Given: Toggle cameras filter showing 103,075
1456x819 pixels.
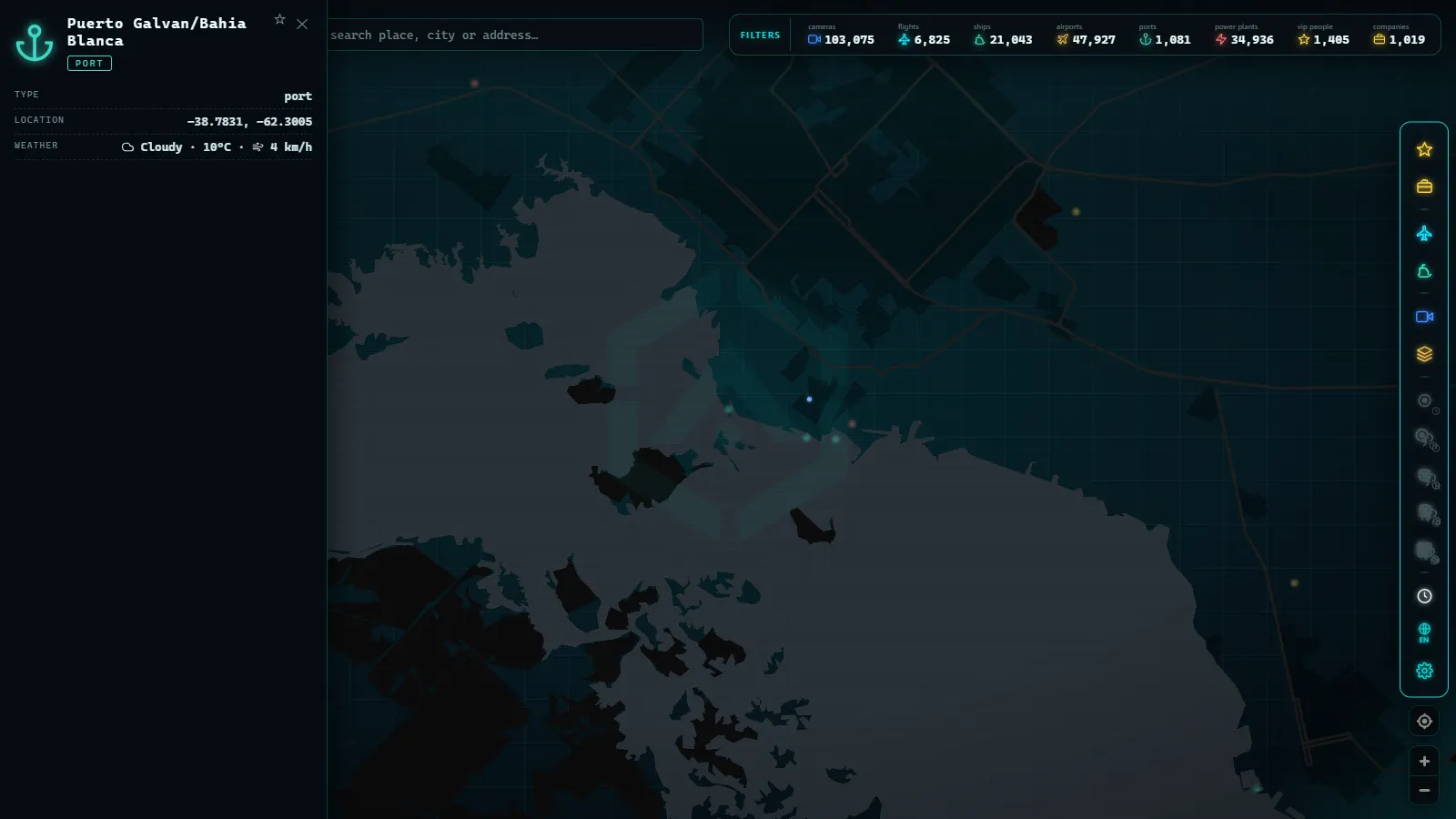Looking at the screenshot, I should coord(841,35).
